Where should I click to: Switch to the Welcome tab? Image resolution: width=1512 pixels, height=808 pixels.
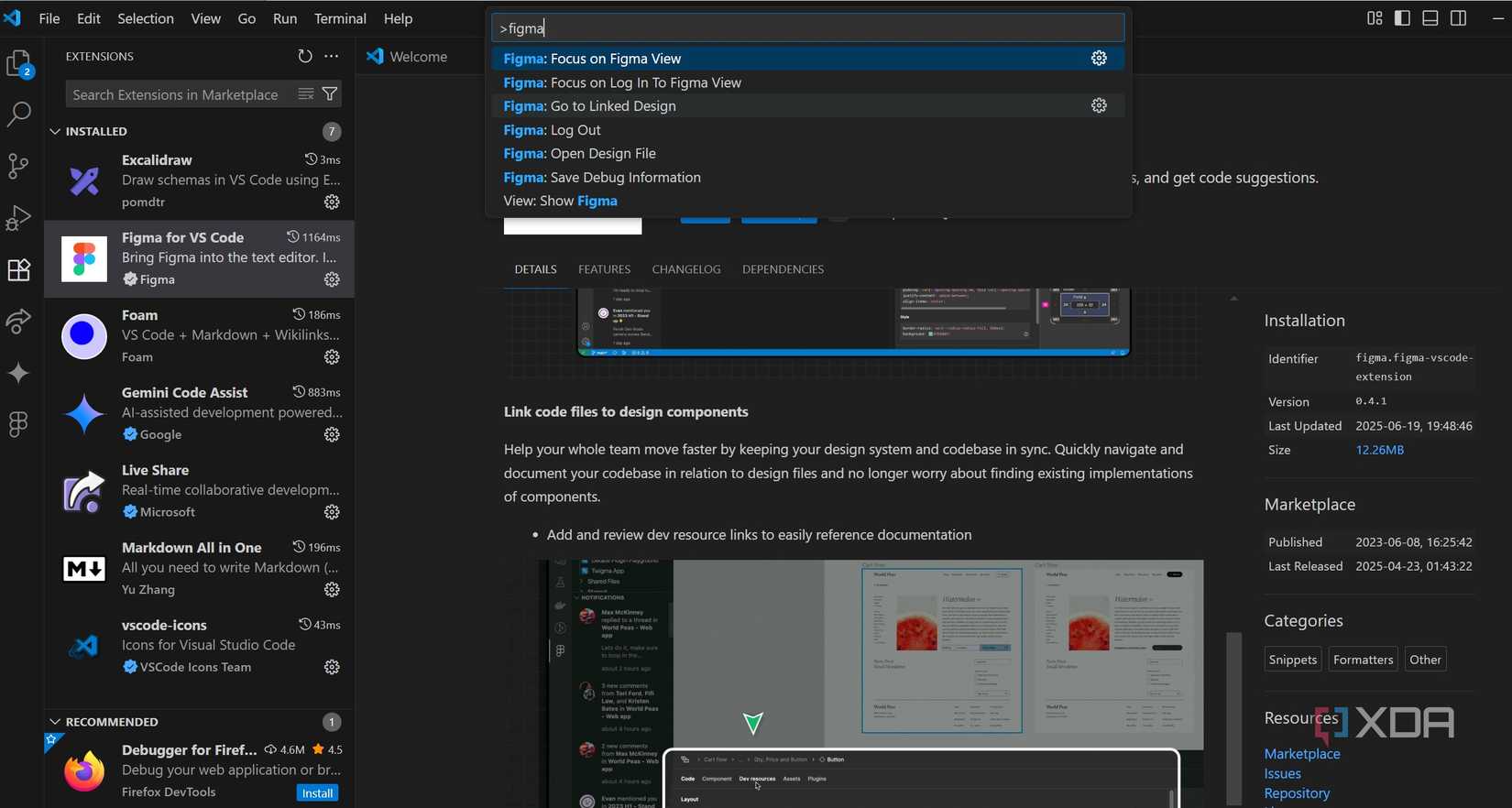(408, 57)
